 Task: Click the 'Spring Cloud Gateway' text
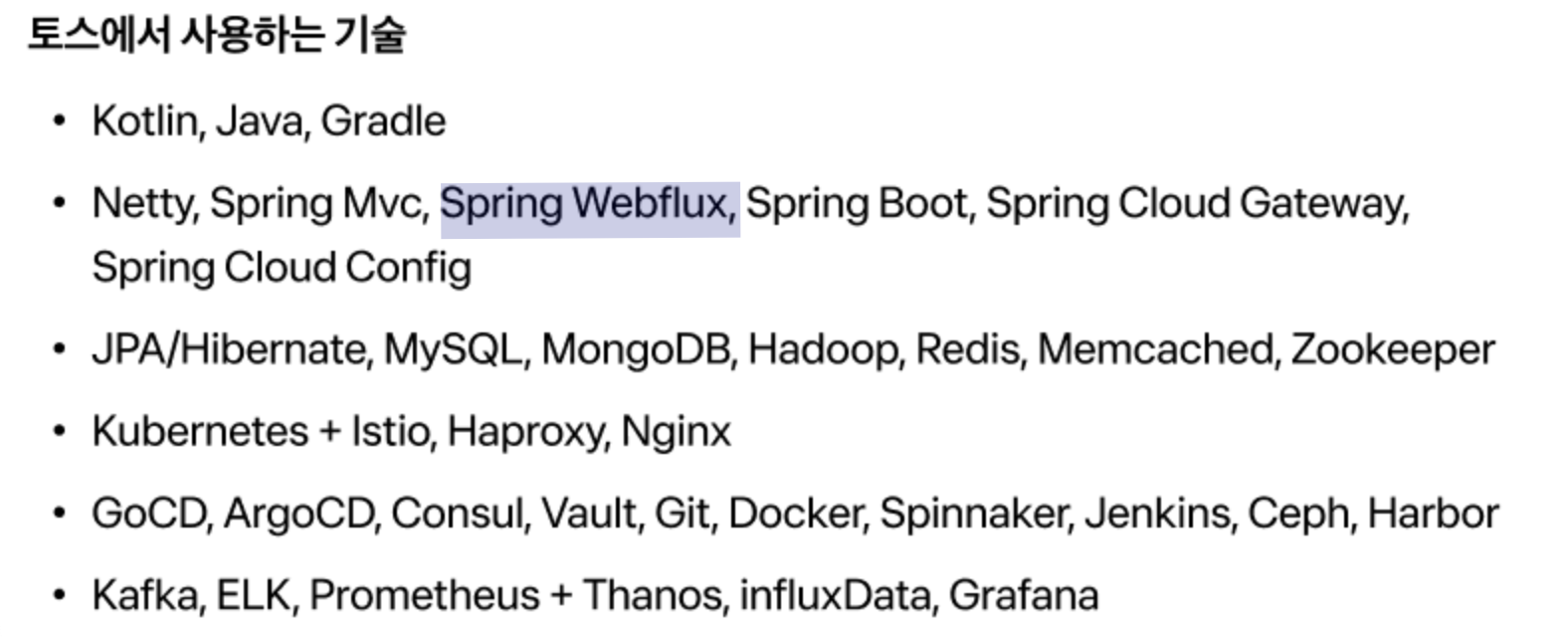1196,204
